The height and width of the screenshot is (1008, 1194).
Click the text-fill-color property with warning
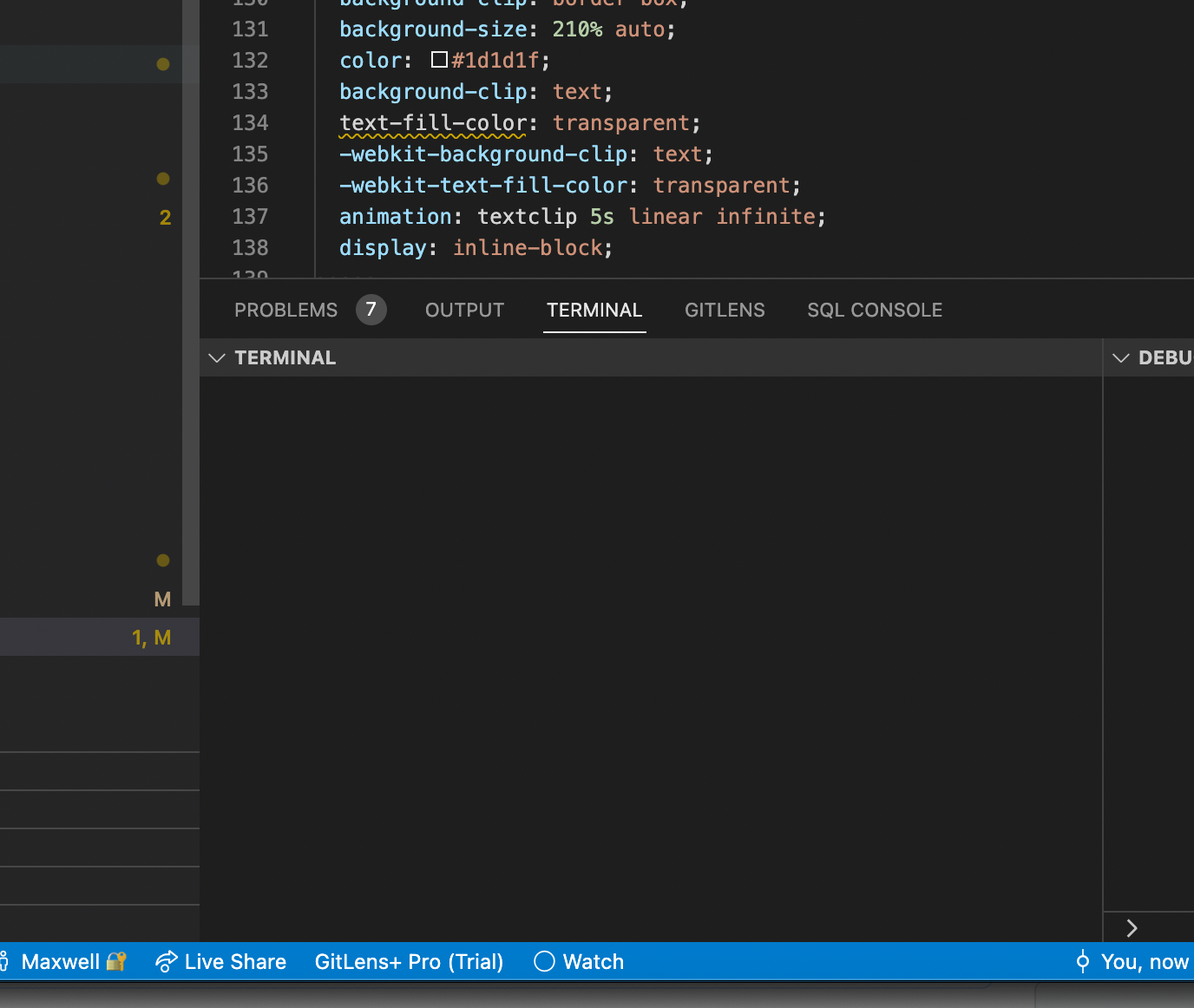(433, 123)
